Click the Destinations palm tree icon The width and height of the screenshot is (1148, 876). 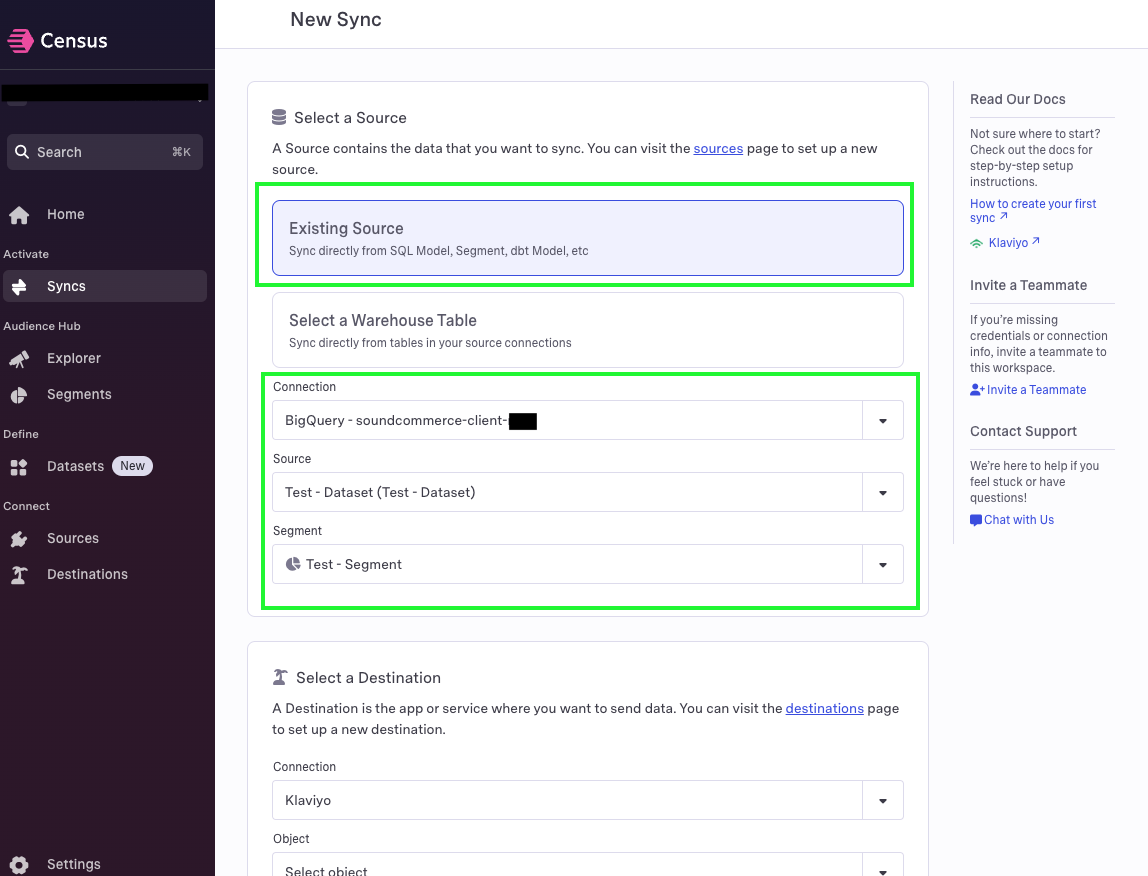[x=19, y=575]
